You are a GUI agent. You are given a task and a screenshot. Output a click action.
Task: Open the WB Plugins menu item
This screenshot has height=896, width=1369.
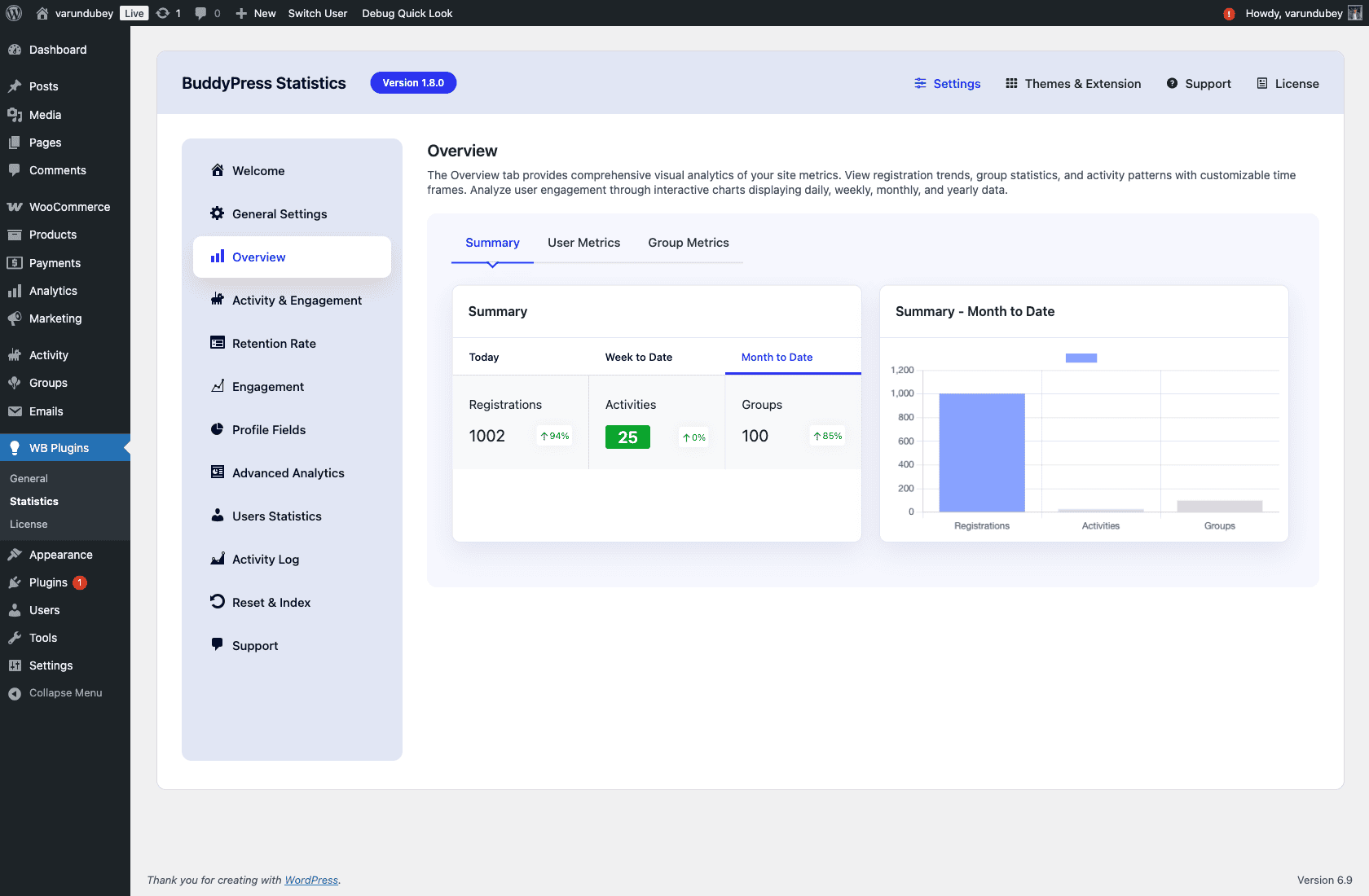[59, 447]
